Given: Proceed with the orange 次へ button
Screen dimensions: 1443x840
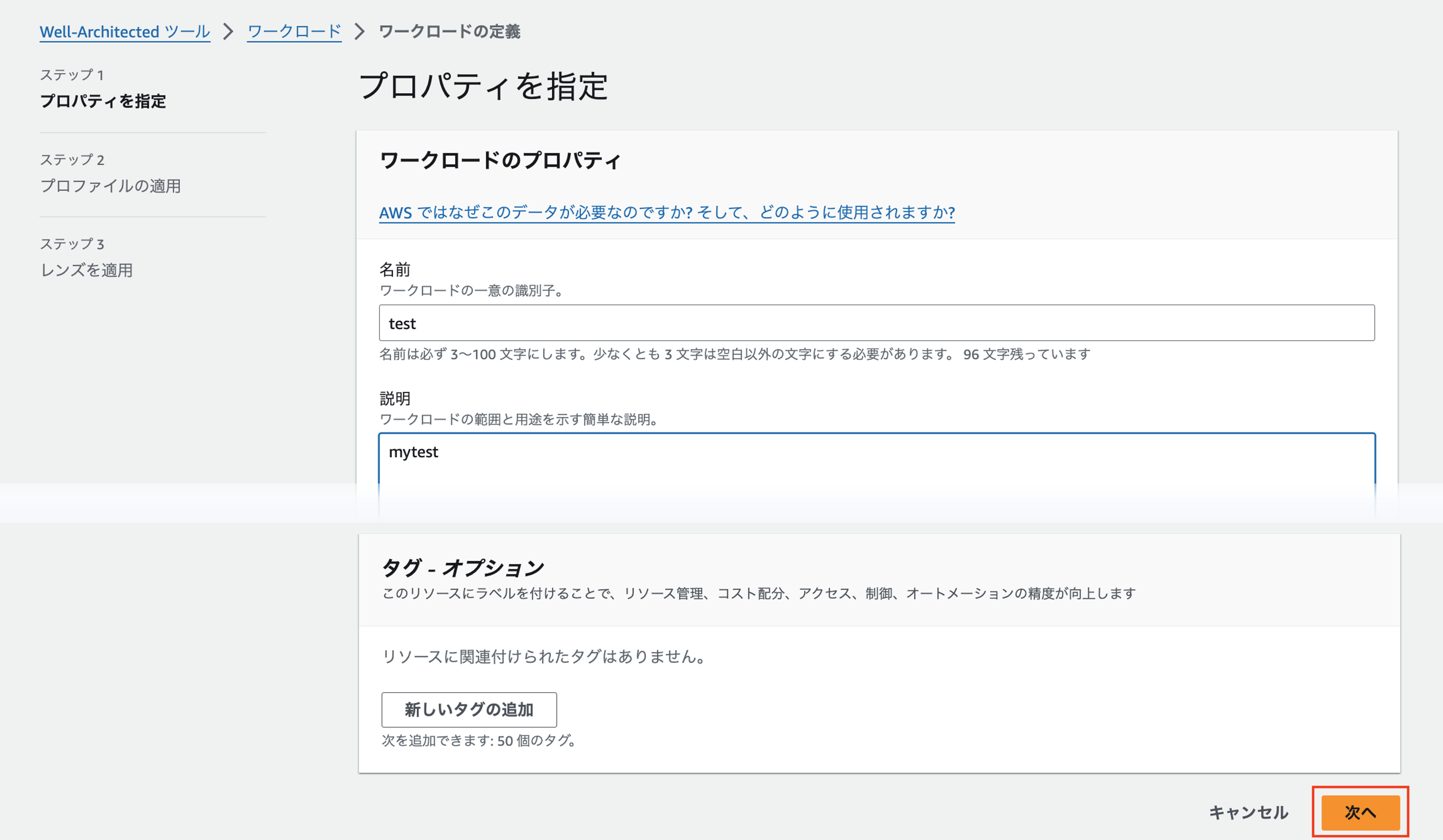Looking at the screenshot, I should point(1360,812).
